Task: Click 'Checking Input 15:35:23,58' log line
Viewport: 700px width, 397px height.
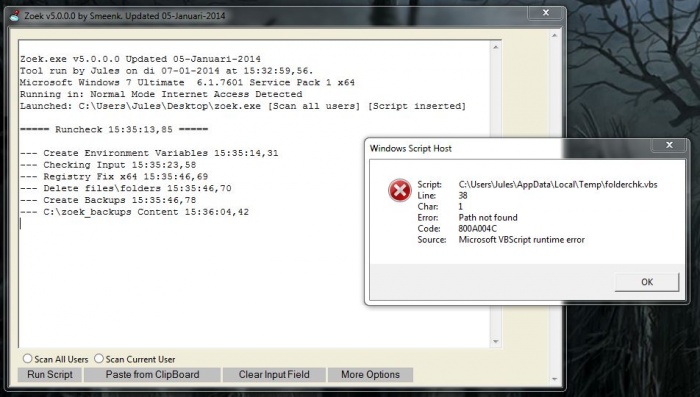Action: 108,165
